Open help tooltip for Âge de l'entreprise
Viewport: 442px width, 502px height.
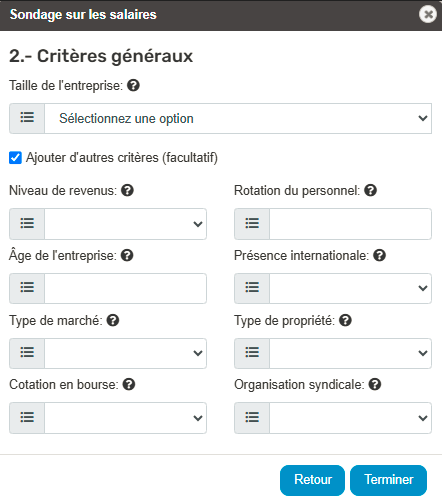(127, 255)
